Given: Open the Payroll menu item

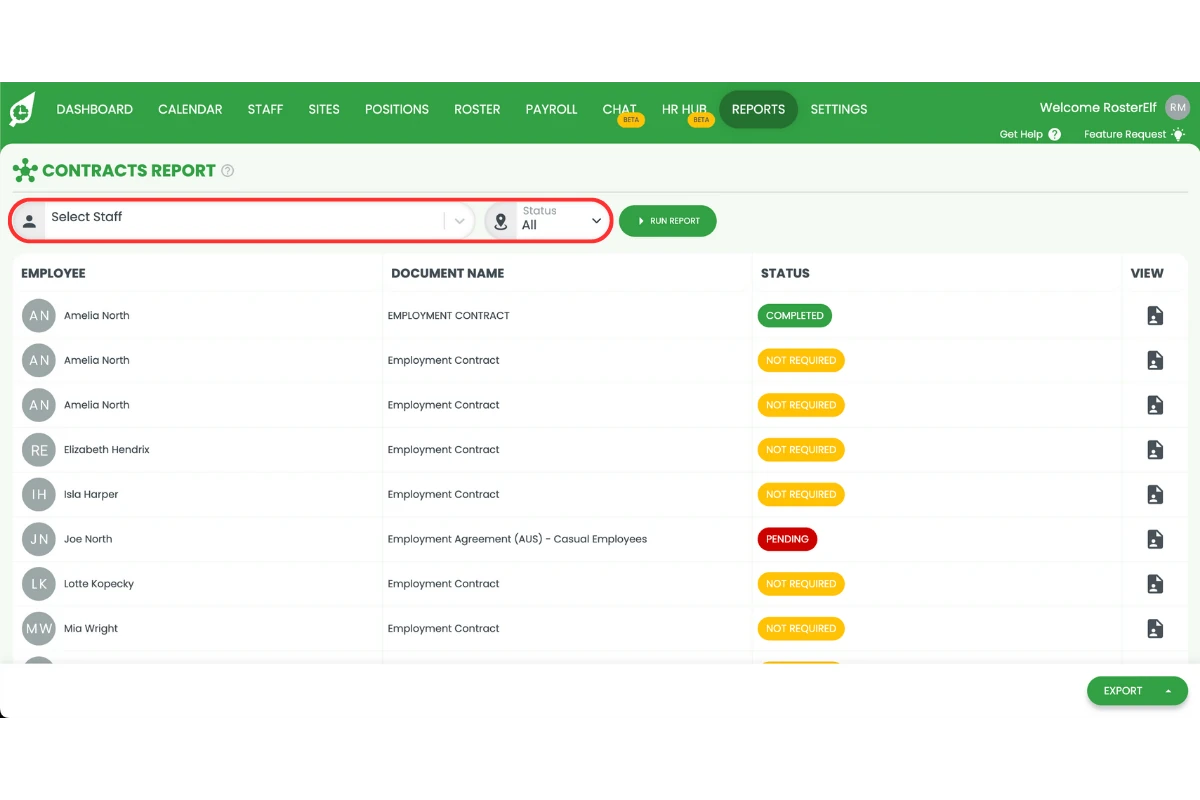Looking at the screenshot, I should (x=551, y=109).
